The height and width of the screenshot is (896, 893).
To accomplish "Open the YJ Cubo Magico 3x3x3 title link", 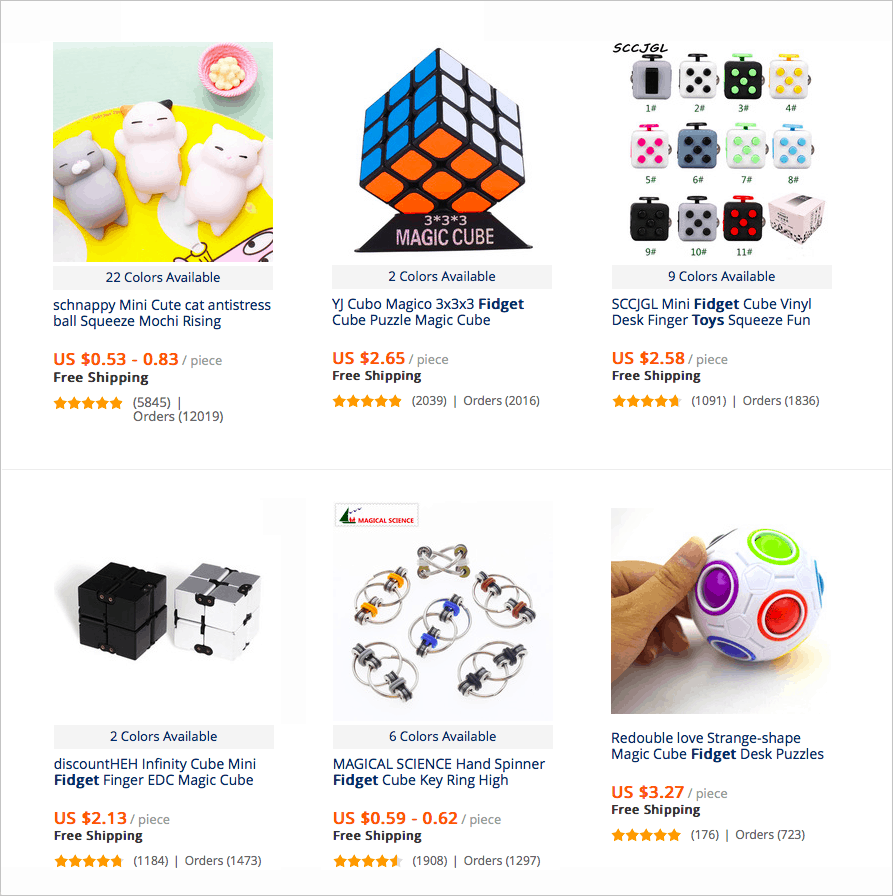I will pos(428,312).
